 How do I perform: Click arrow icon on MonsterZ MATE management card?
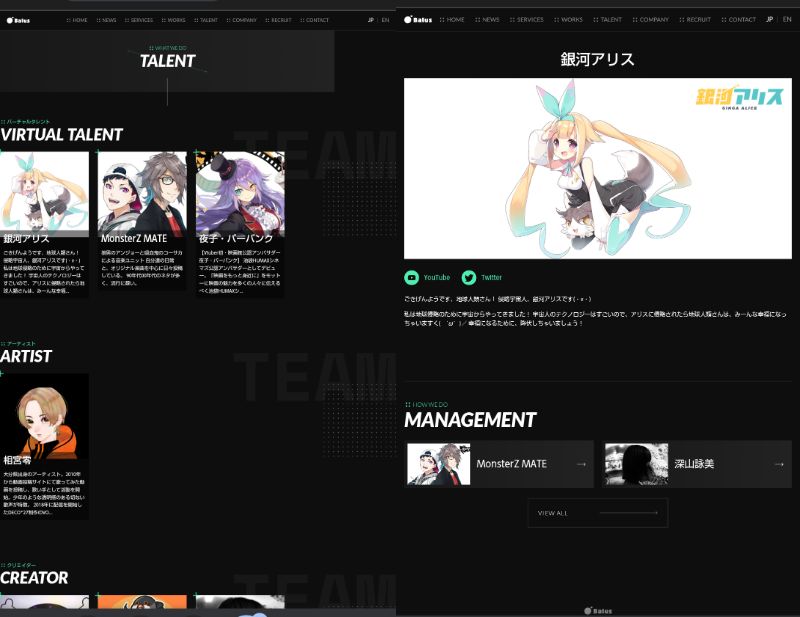[581, 464]
